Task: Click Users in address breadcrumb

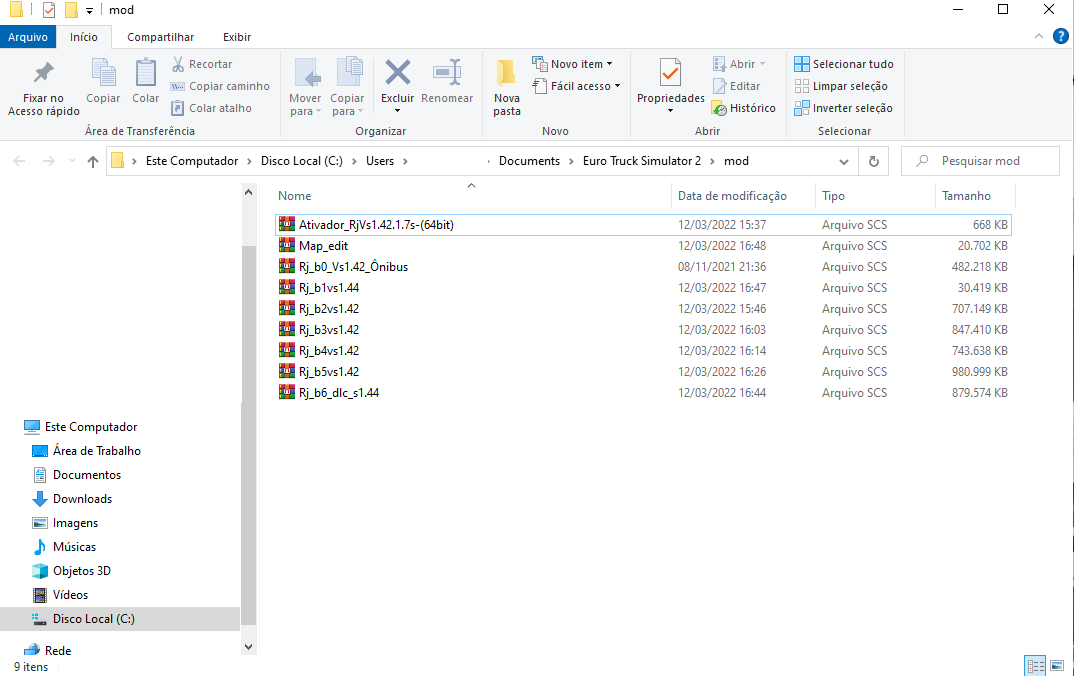Action: pyautogui.click(x=379, y=161)
